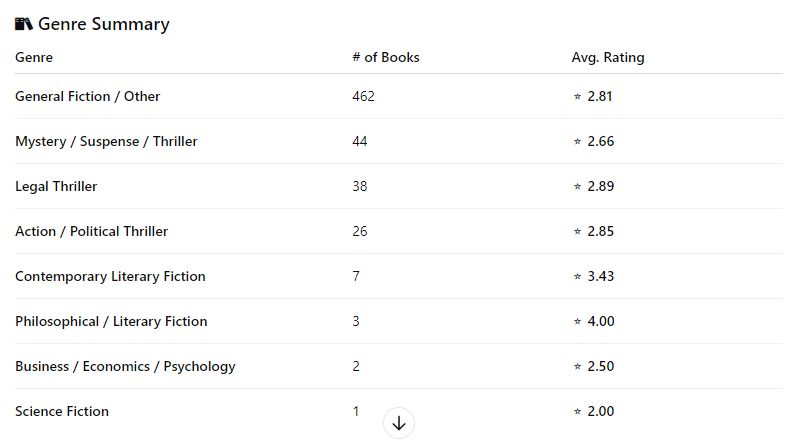Click the Legal Thriller genre name

click(x=56, y=187)
